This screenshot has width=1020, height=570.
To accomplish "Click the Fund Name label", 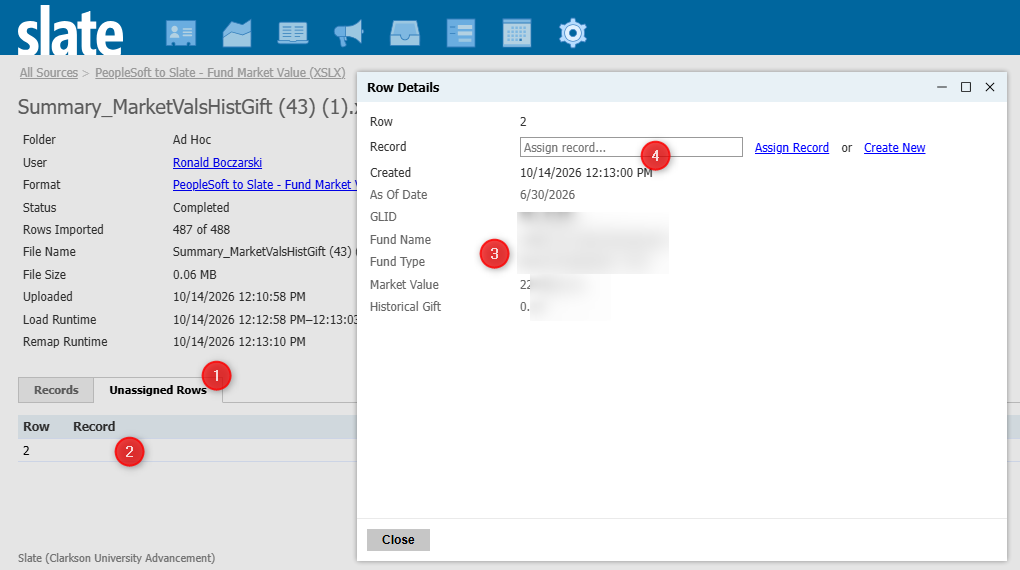I will pyautogui.click(x=400, y=239).
